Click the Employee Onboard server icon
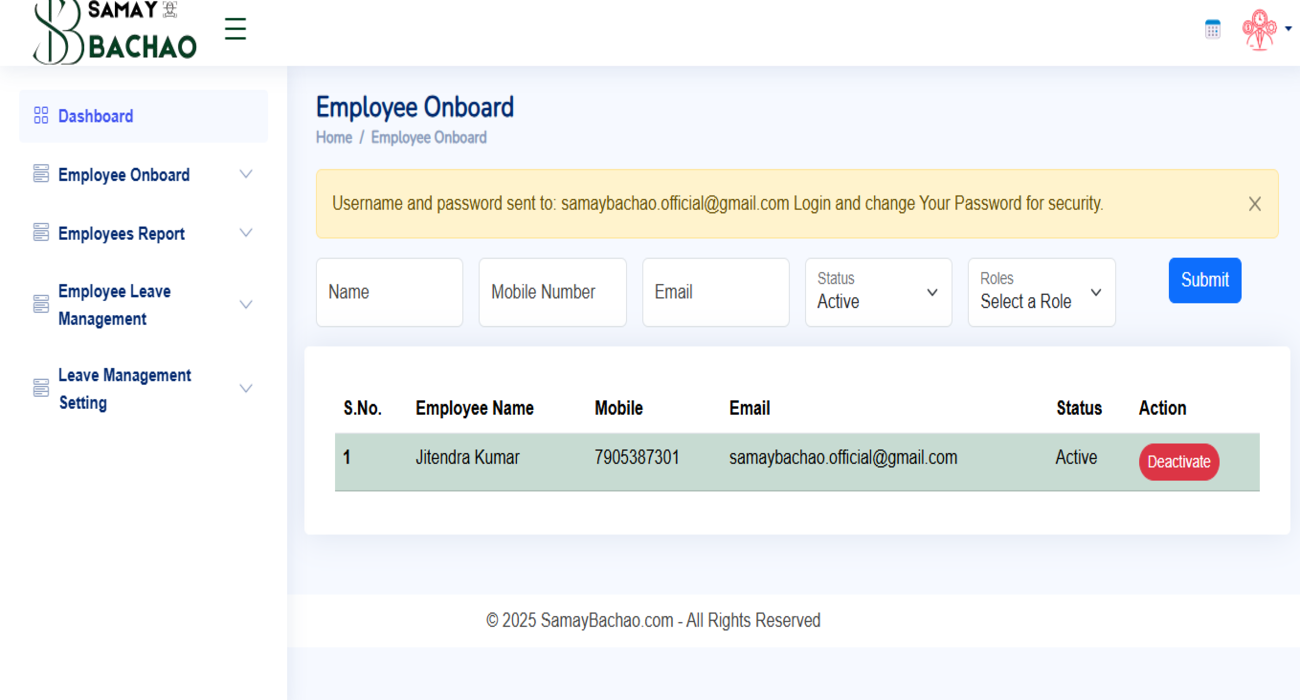Image resolution: width=1300 pixels, height=700 pixels. [x=40, y=173]
